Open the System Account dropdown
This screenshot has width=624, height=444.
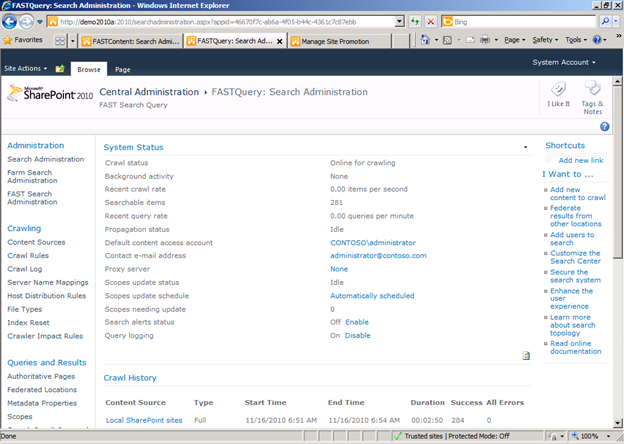point(564,62)
